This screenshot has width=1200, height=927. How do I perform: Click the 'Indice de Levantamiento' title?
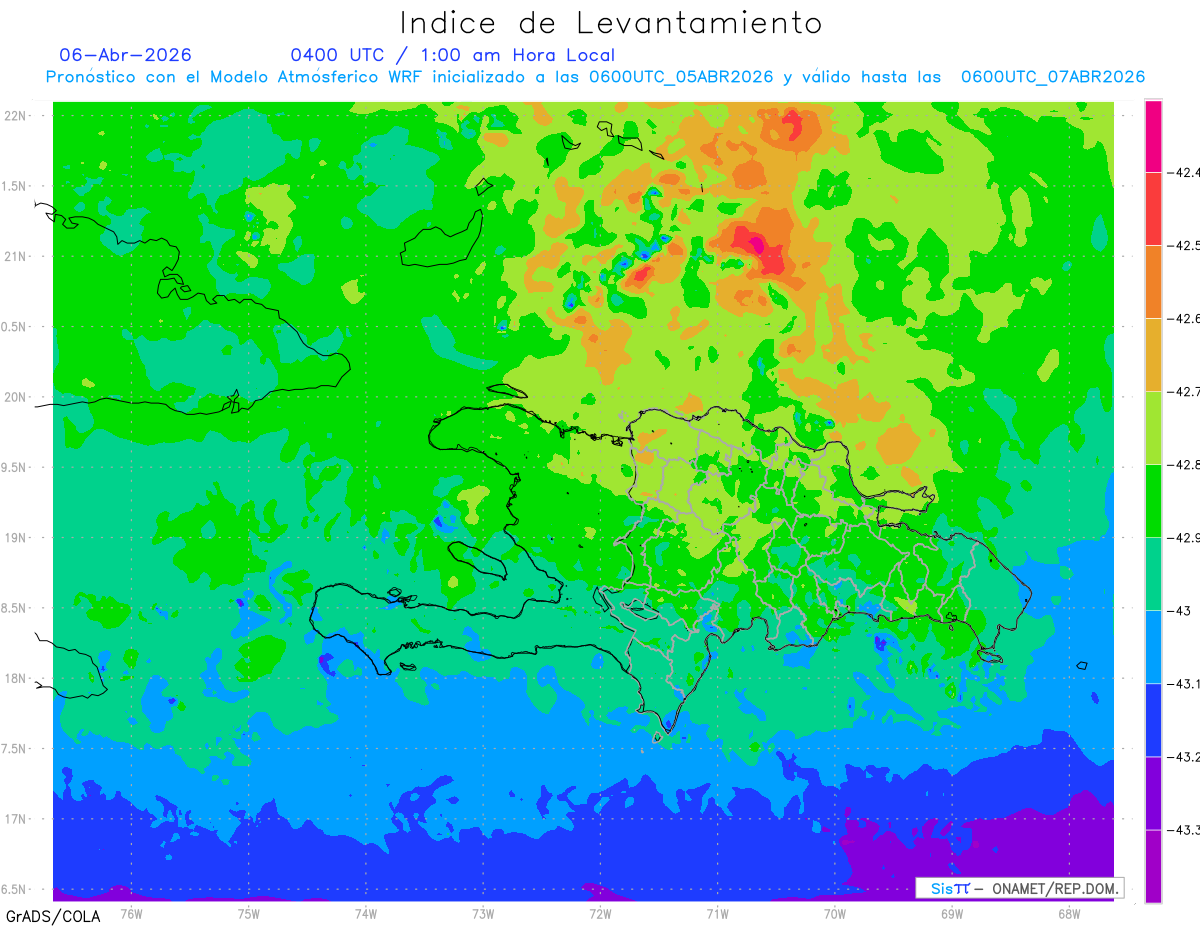click(611, 22)
